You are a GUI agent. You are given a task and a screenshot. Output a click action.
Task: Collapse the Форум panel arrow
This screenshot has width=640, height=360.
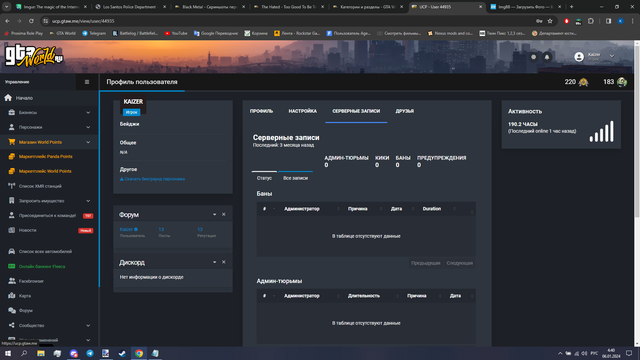click(214, 214)
